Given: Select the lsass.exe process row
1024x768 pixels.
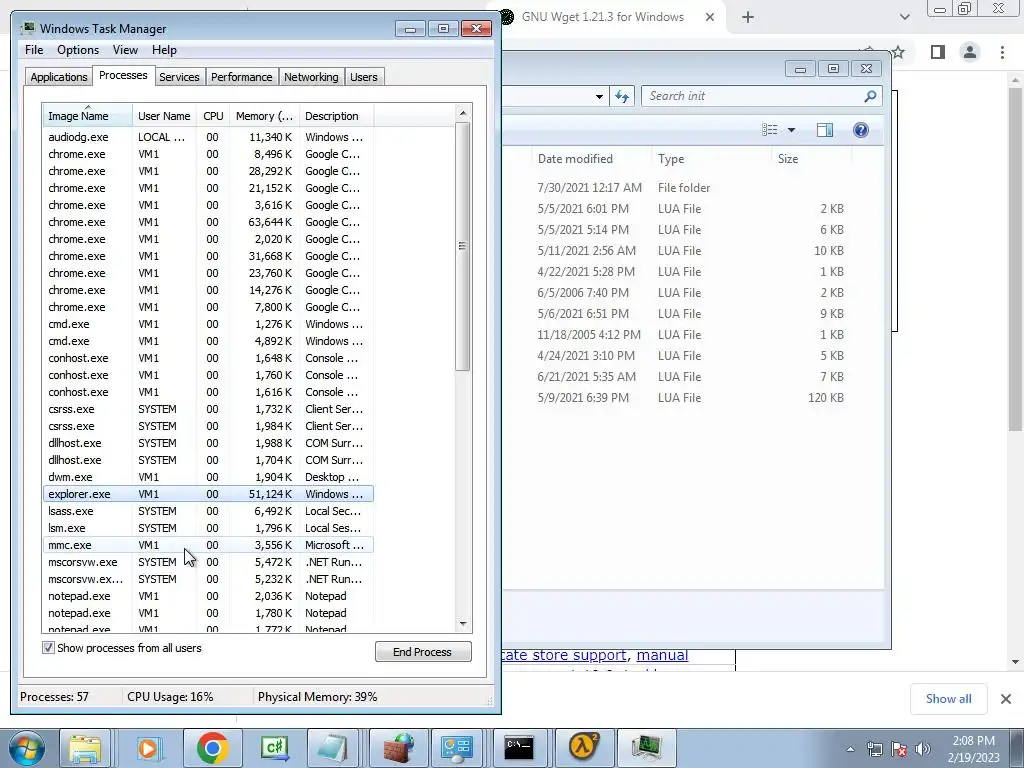Looking at the screenshot, I should tap(208, 511).
